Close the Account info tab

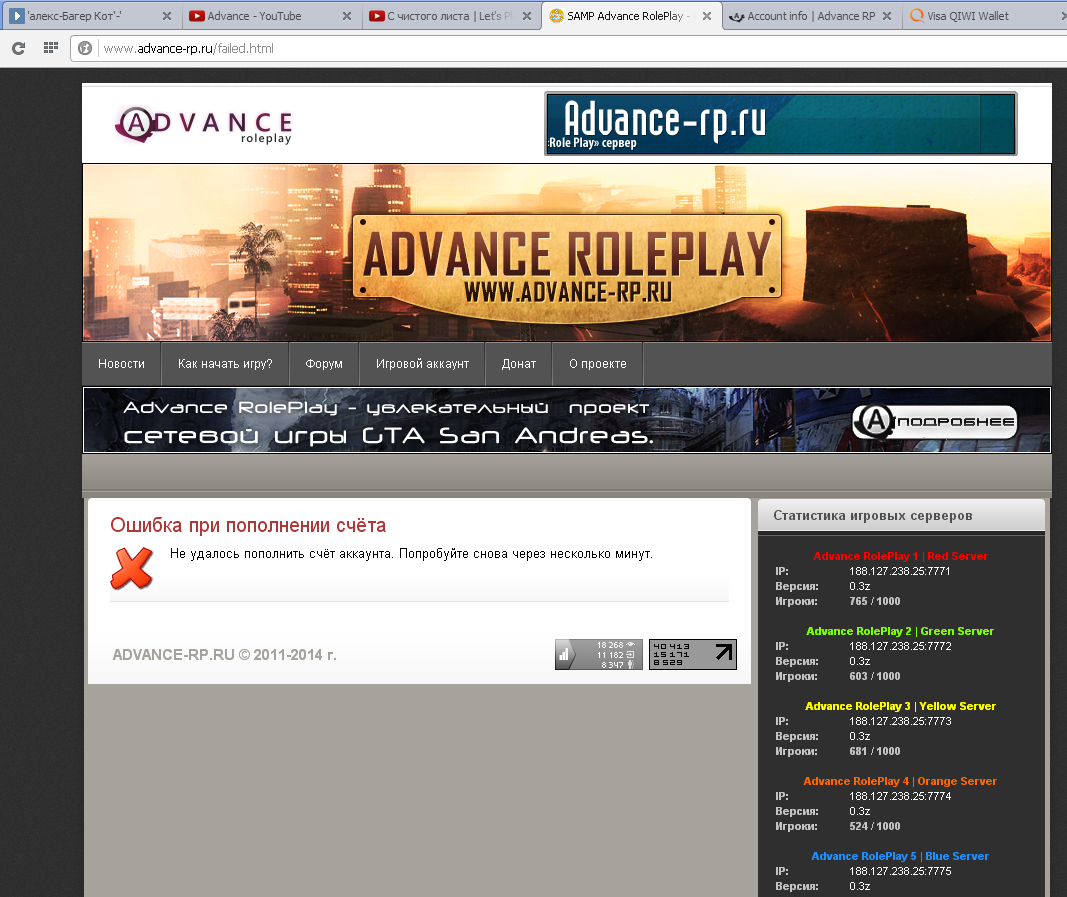click(x=887, y=16)
